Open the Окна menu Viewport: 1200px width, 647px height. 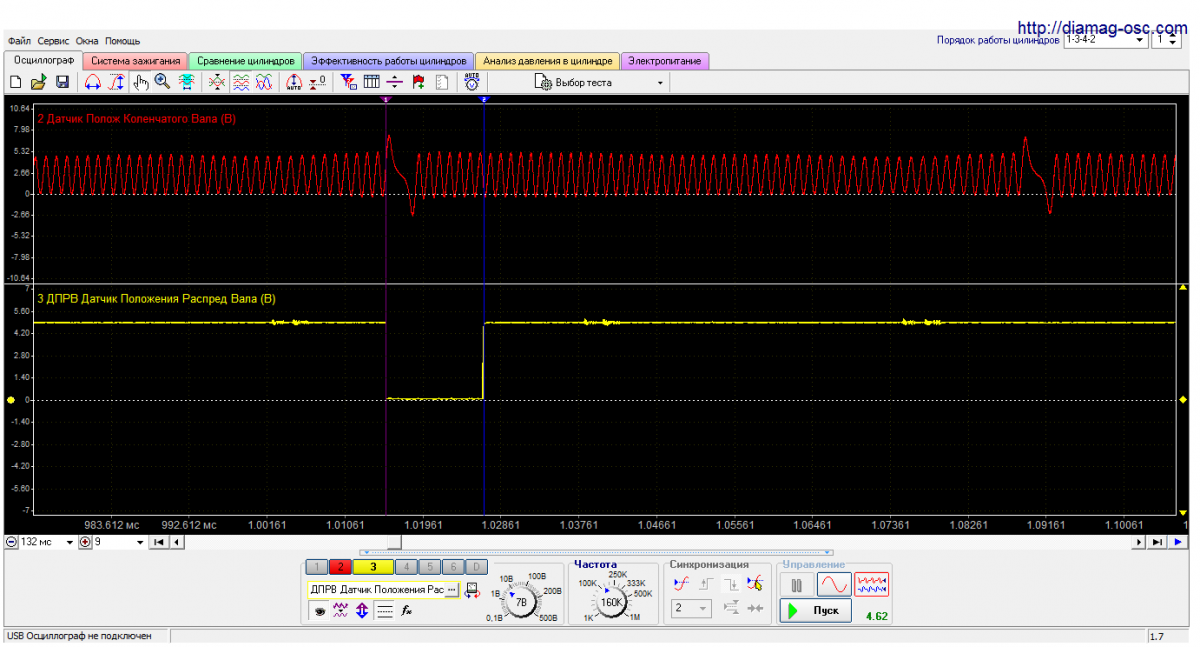[x=88, y=41]
